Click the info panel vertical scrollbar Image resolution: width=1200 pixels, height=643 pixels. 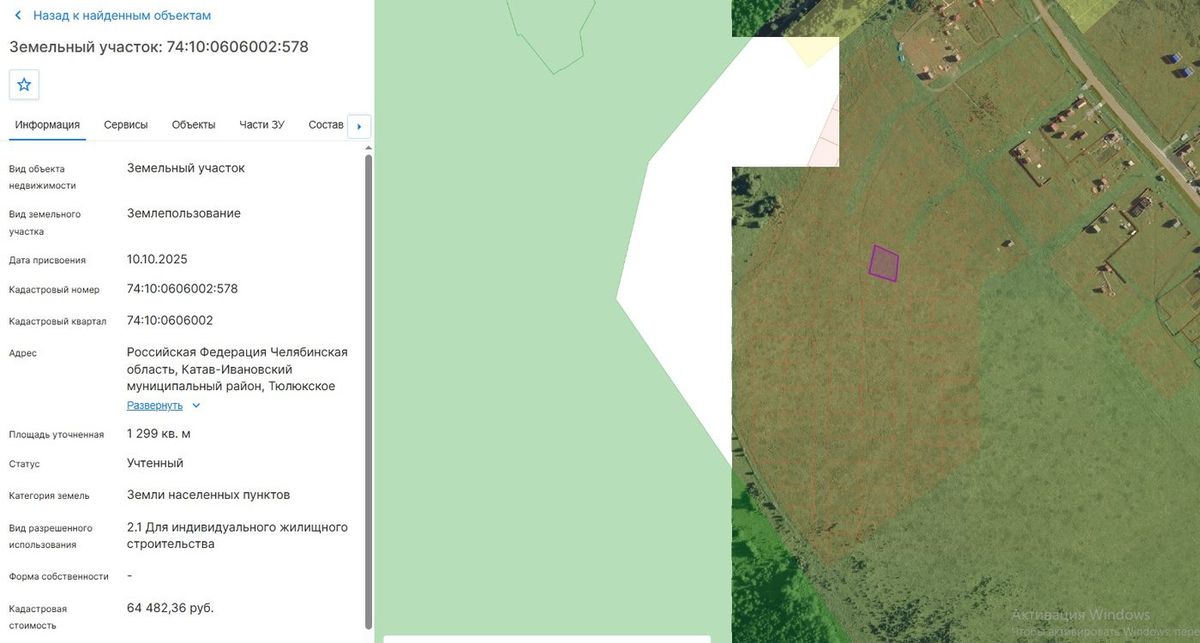[x=368, y=390]
